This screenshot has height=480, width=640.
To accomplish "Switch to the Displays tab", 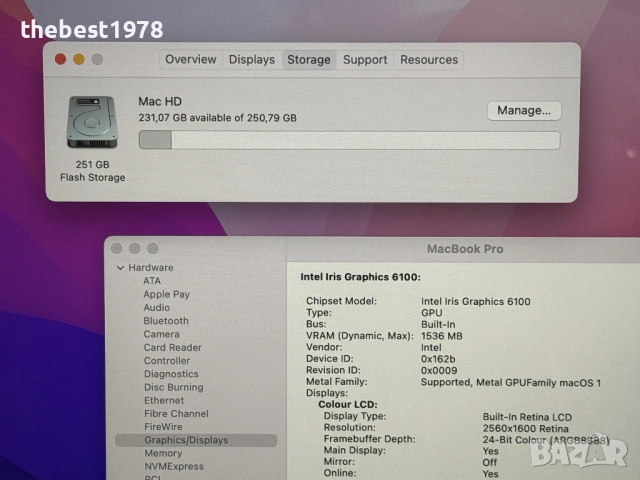I will 252,60.
